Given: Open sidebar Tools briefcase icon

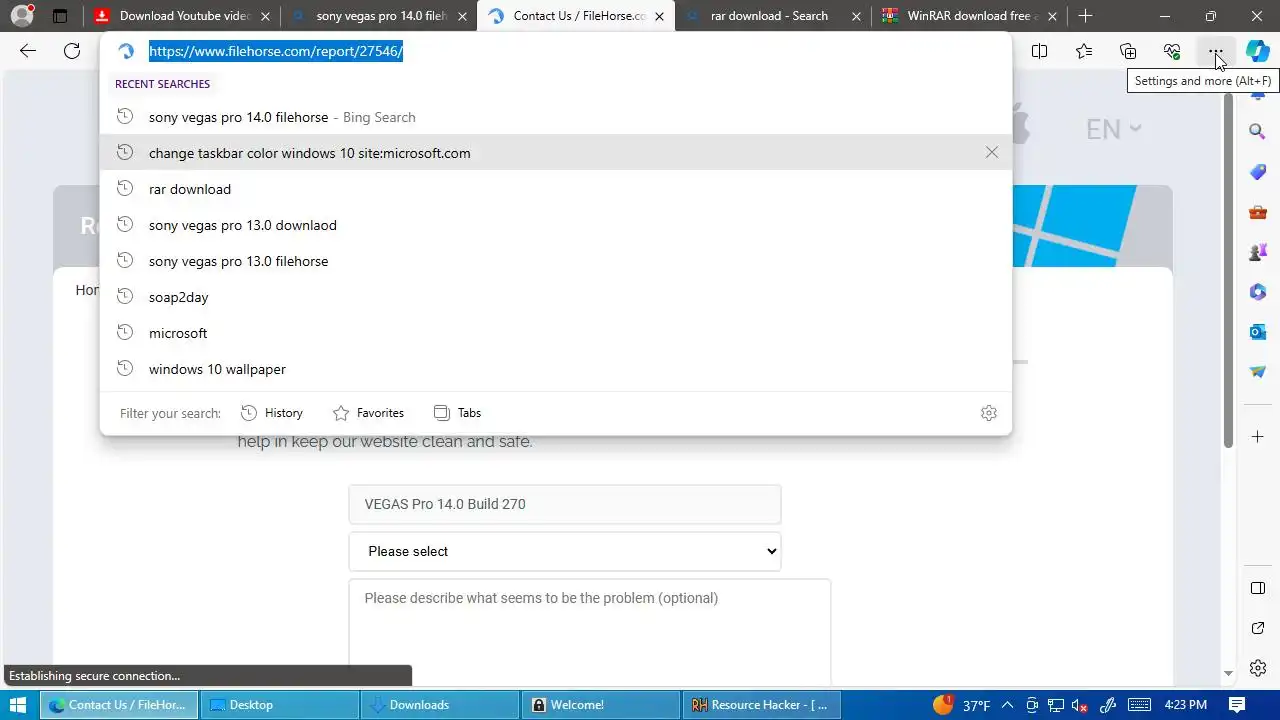Looking at the screenshot, I should pos(1258,212).
